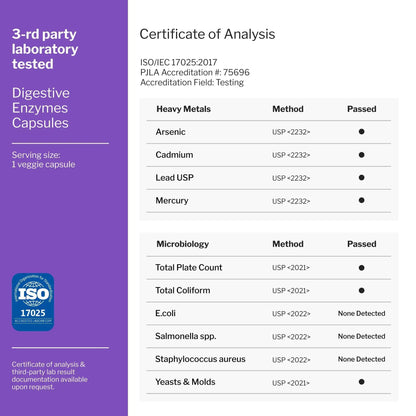Viewport: 416px width, 416px height.
Task: Click E.coli None Detected result
Action: [361, 313]
